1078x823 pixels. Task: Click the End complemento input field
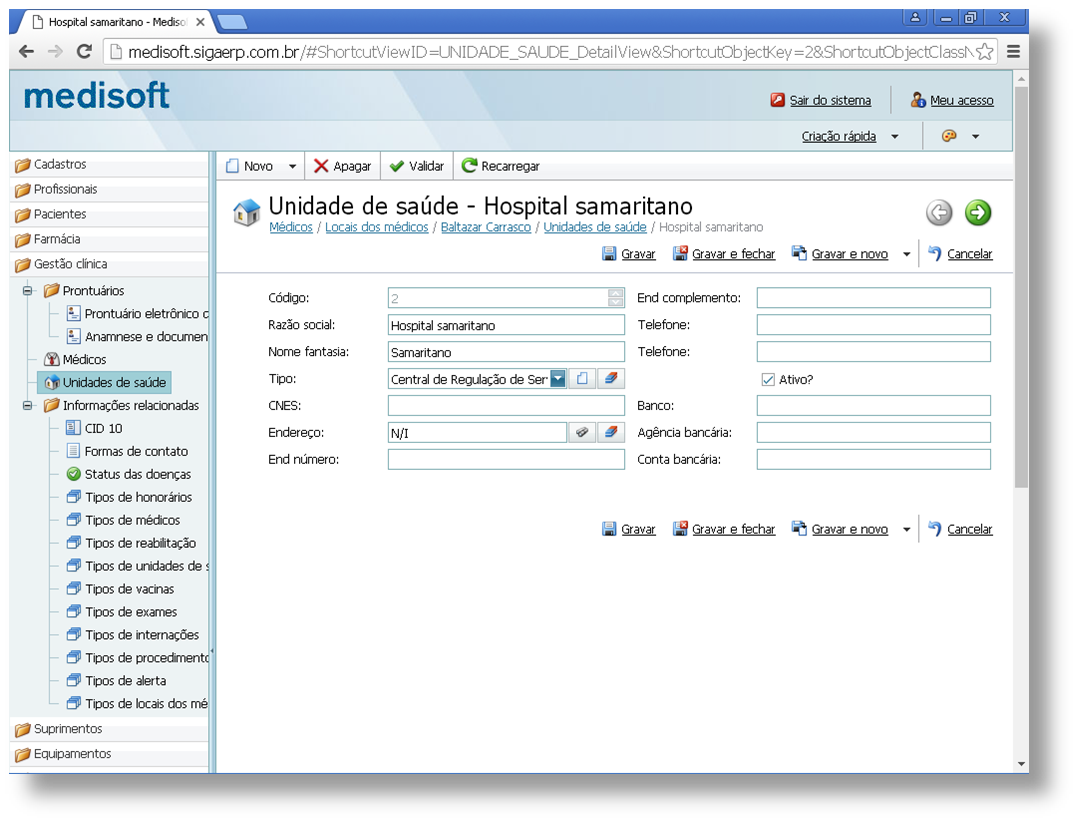[874, 298]
